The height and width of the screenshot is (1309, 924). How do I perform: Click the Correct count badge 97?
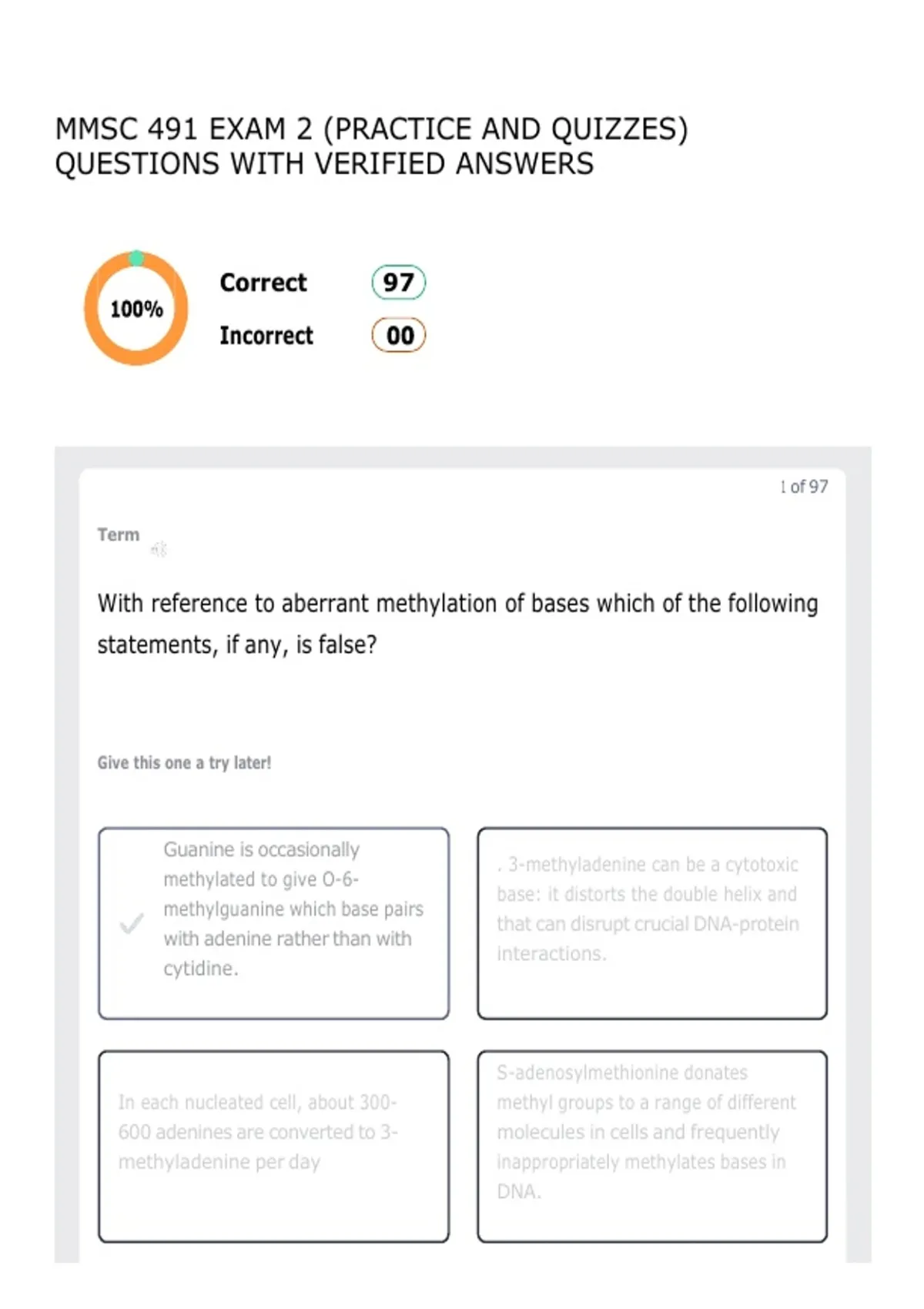398,282
